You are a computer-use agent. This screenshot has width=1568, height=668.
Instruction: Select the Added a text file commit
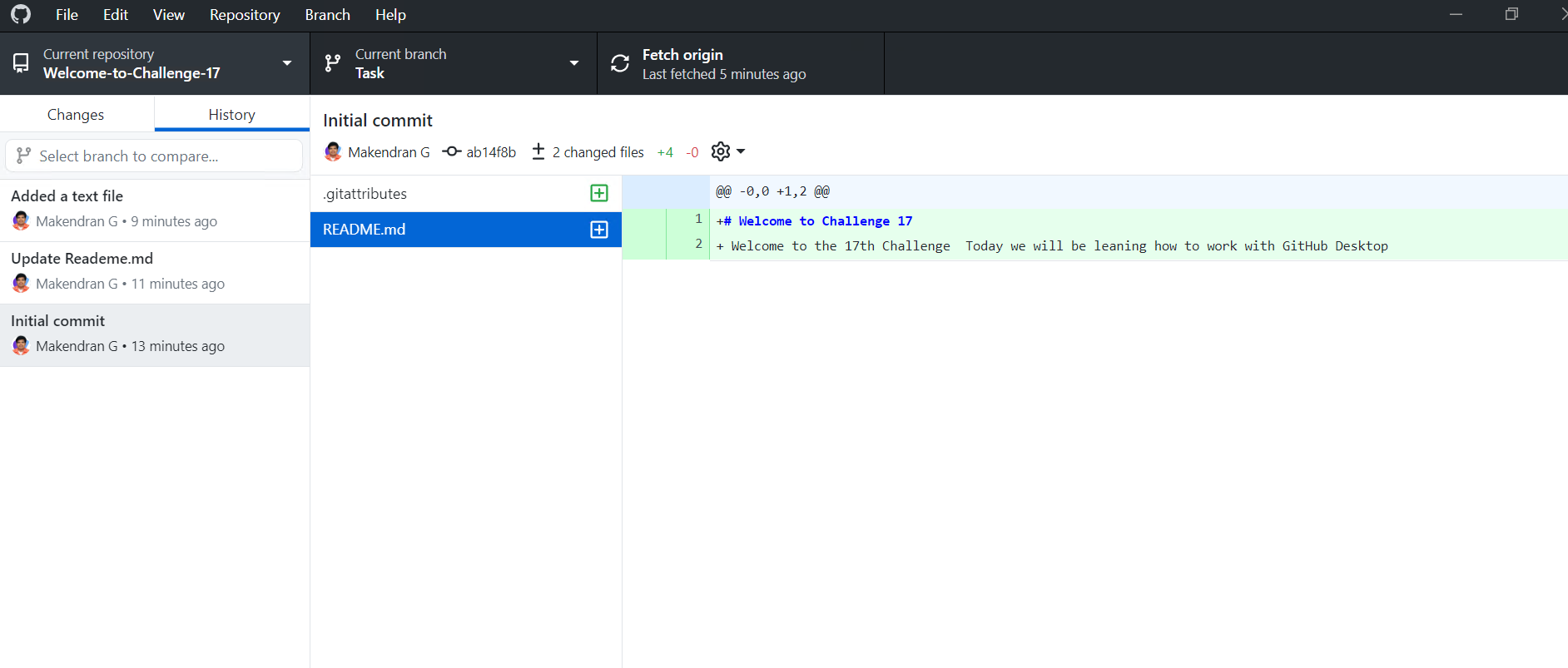155,210
